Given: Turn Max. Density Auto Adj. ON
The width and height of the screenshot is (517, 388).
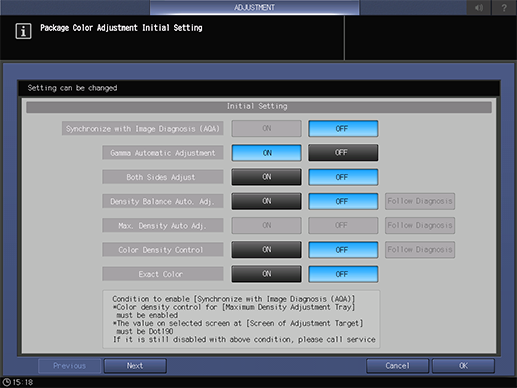Looking at the screenshot, I should (x=266, y=225).
